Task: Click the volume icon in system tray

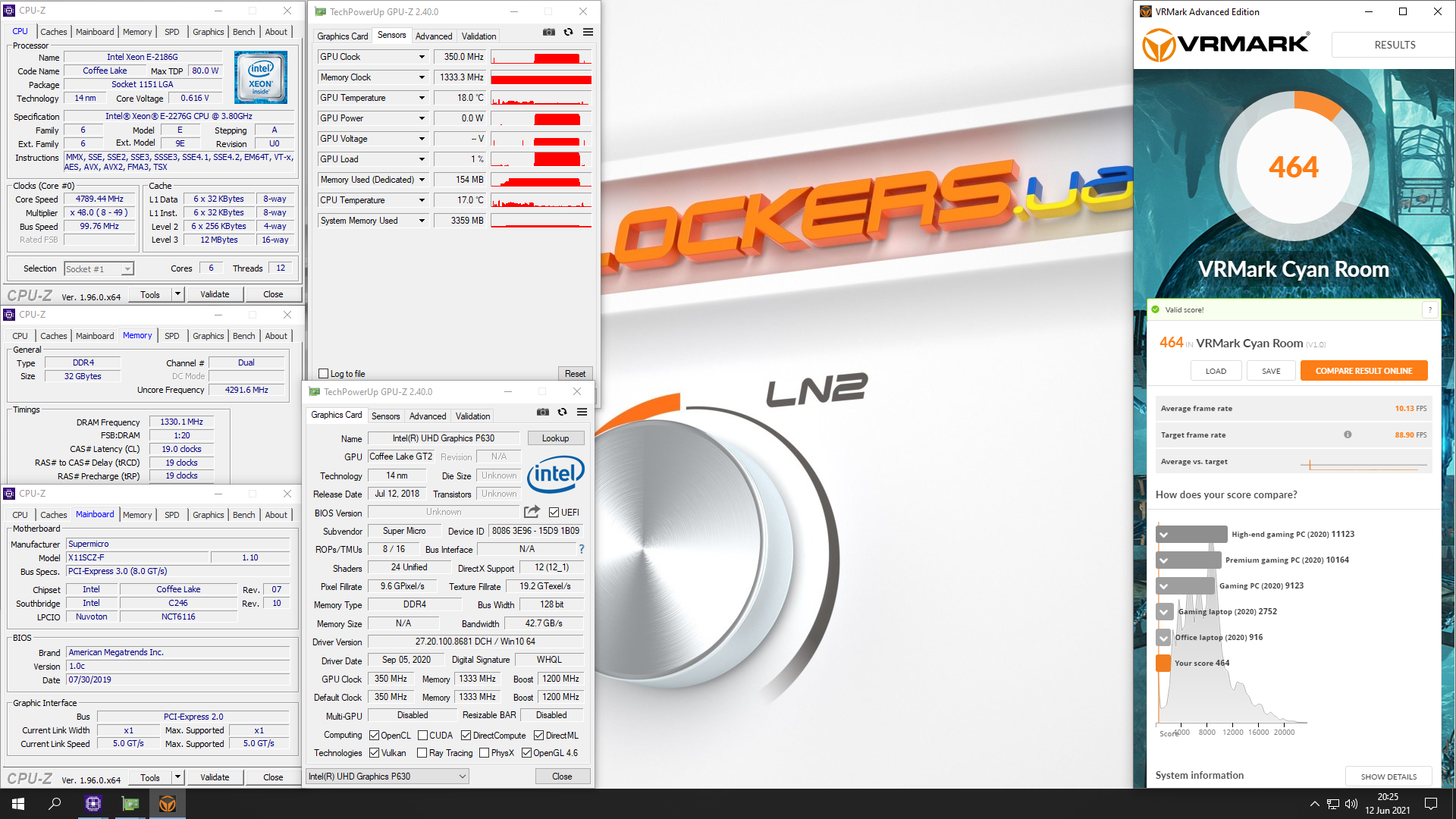Action: 1351,804
